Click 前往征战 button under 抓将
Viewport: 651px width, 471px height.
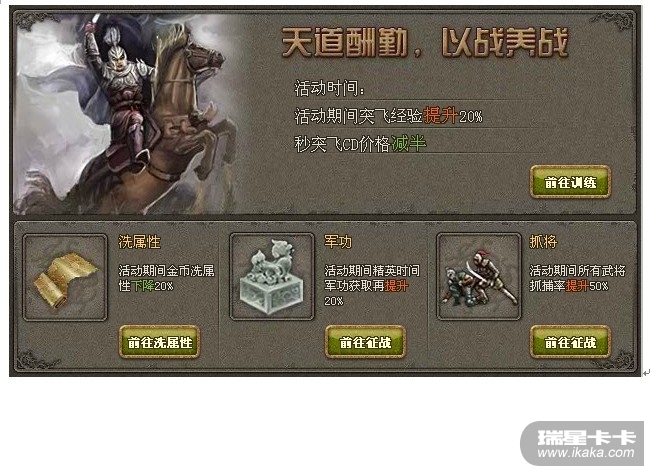570,342
